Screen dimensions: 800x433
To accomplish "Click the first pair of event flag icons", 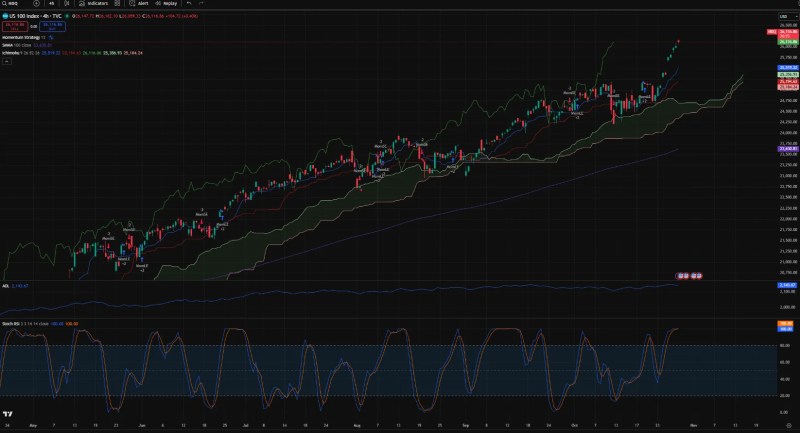I will [683, 276].
